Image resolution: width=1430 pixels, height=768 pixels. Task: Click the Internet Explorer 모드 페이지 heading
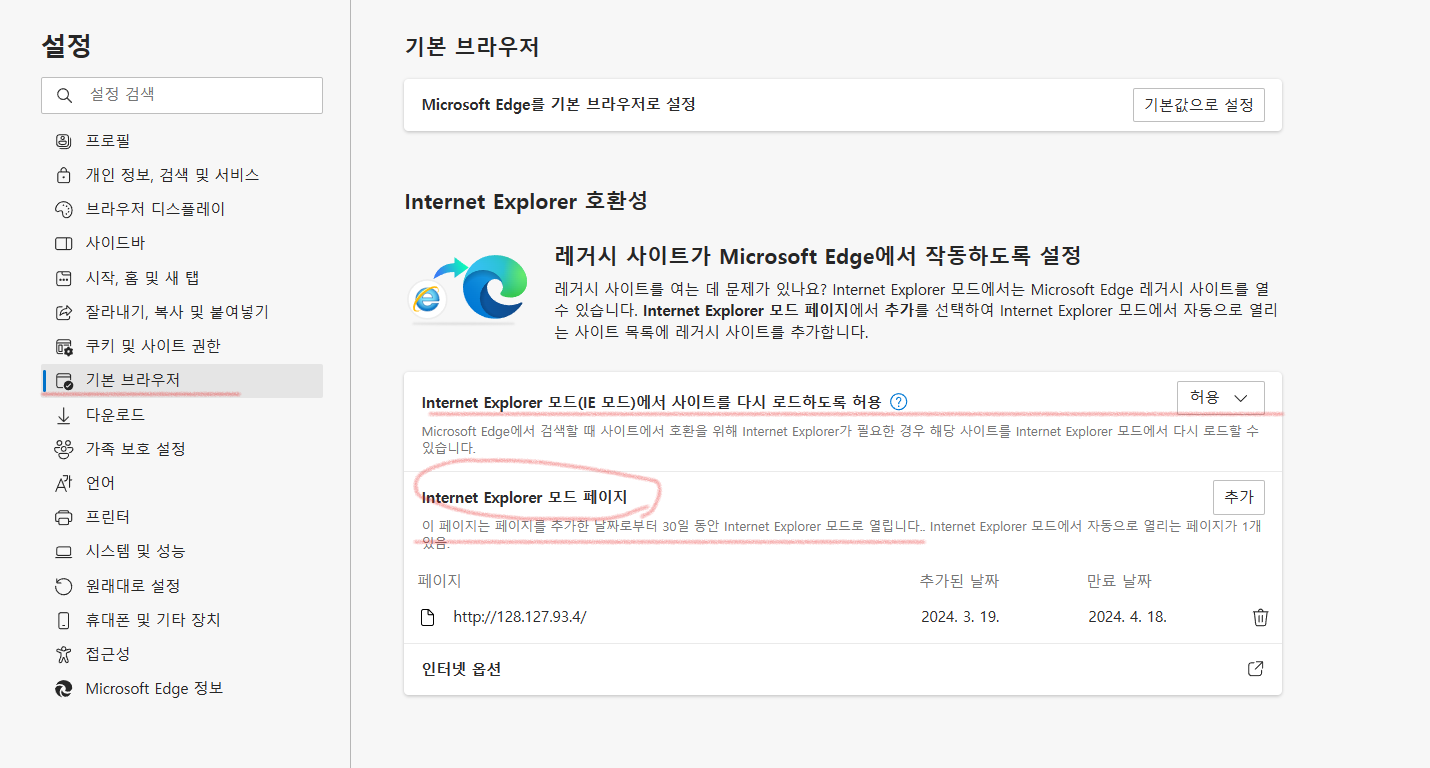click(525, 498)
